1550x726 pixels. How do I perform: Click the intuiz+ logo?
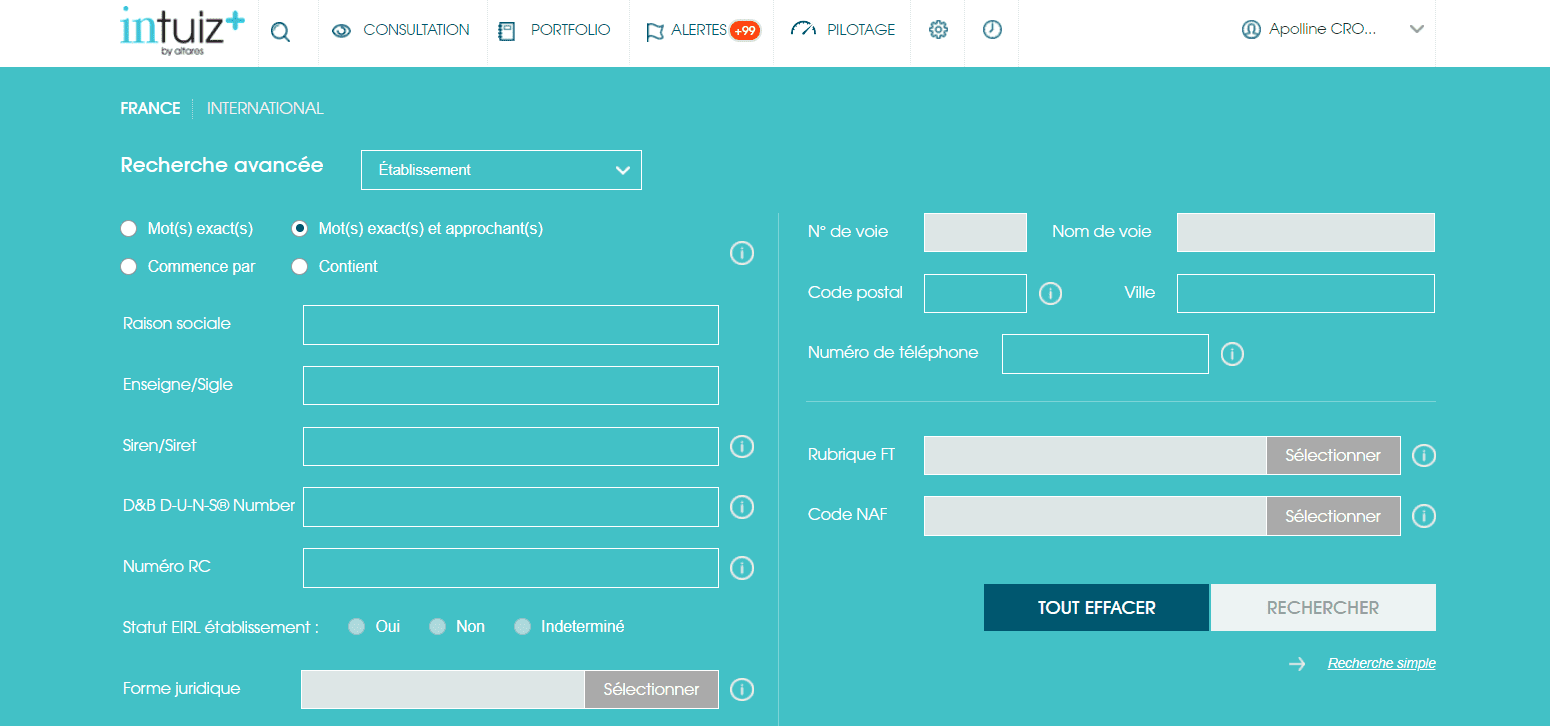coord(181,31)
